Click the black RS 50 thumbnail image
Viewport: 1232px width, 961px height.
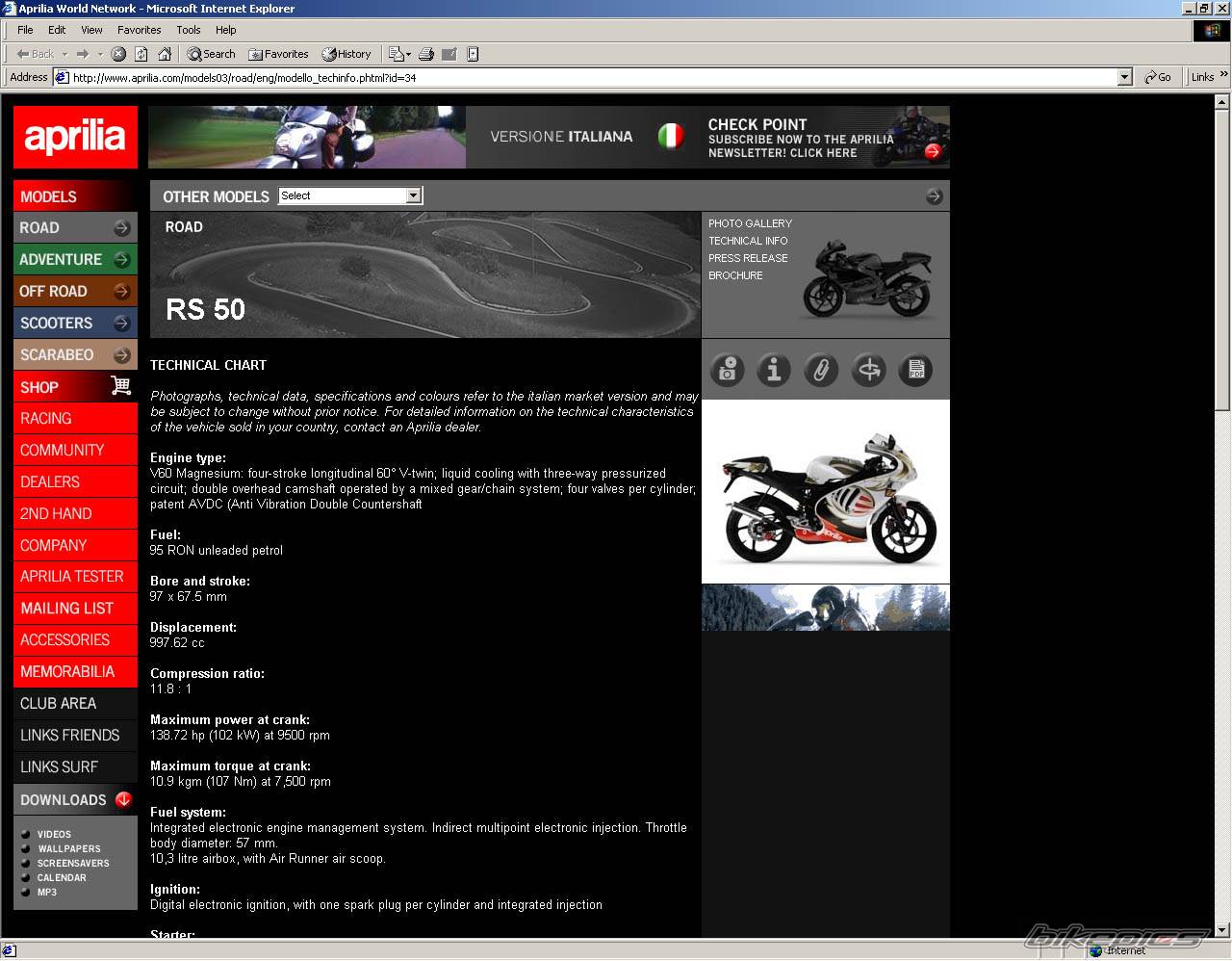869,279
